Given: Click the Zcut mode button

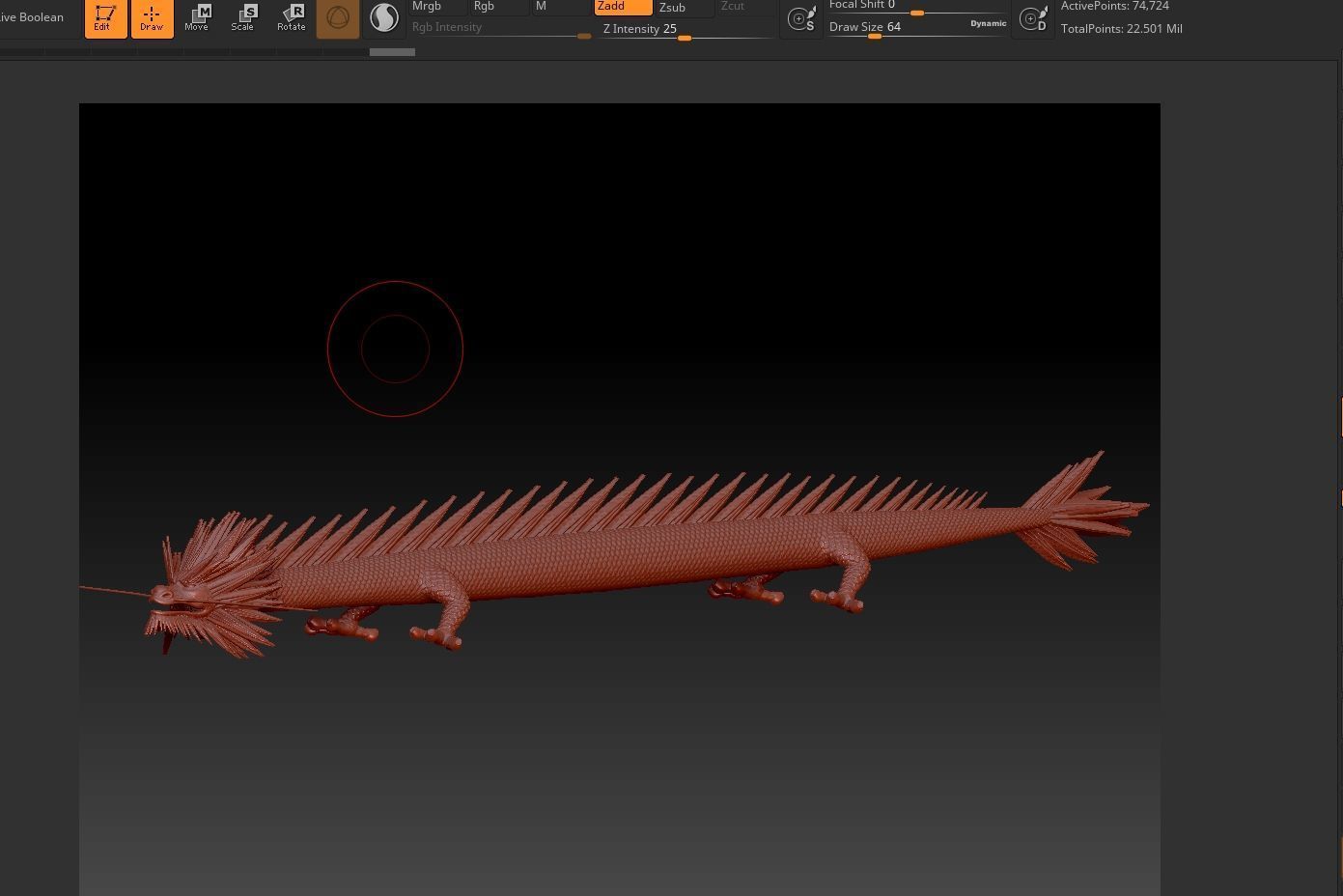Looking at the screenshot, I should [746, 7].
